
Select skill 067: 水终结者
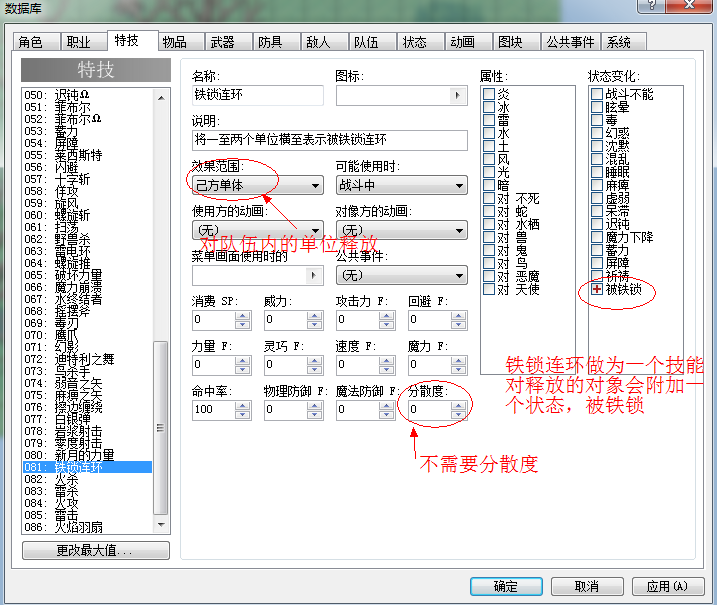point(87,299)
